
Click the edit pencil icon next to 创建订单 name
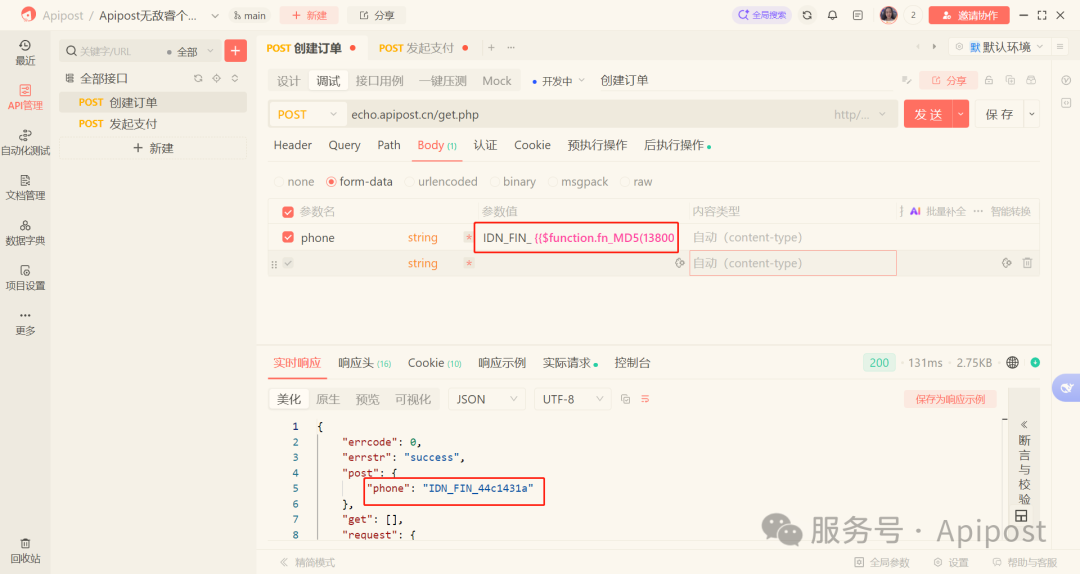pyautogui.click(x=906, y=81)
